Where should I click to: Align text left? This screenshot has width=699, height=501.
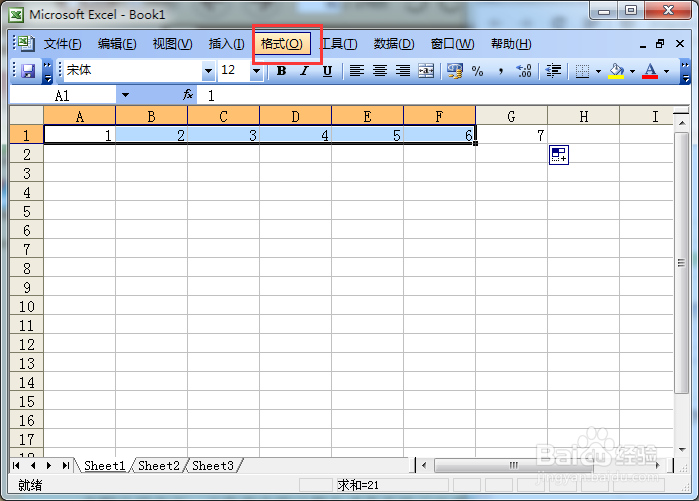pyautogui.click(x=357, y=71)
